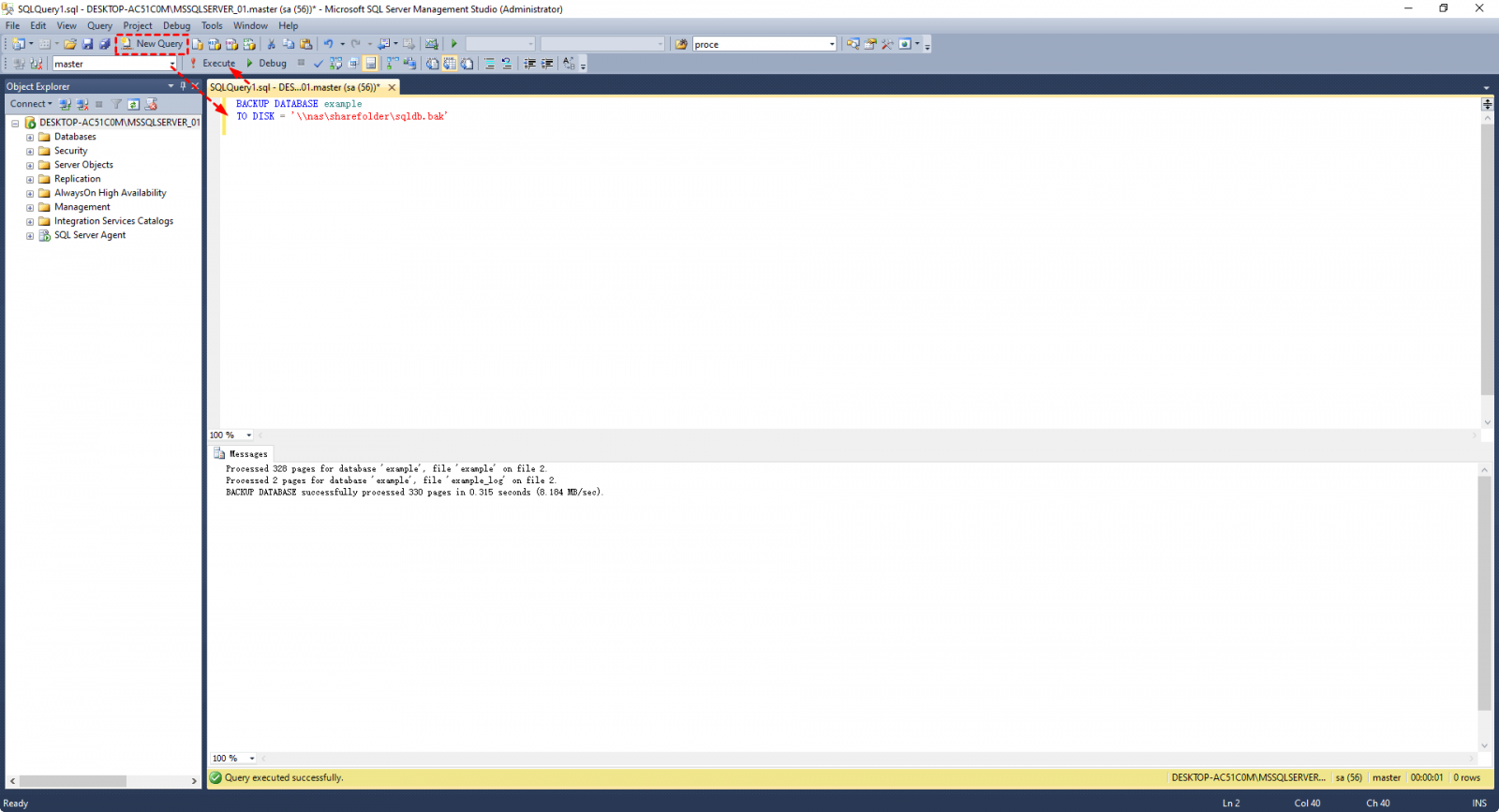Open the query editor zoom 100 % dropdown
The width and height of the screenshot is (1499, 812).
pyautogui.click(x=249, y=435)
